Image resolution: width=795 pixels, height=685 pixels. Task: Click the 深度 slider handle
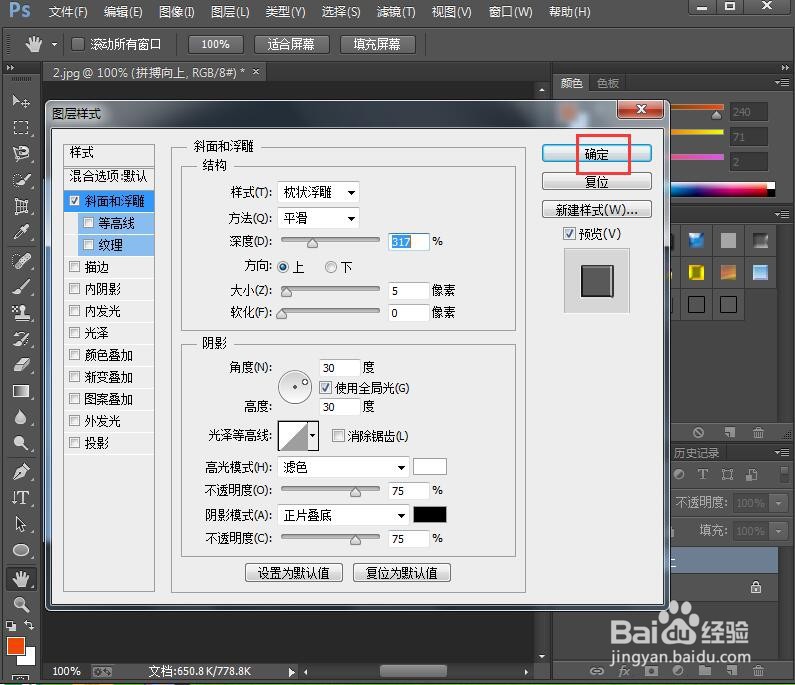[312, 243]
